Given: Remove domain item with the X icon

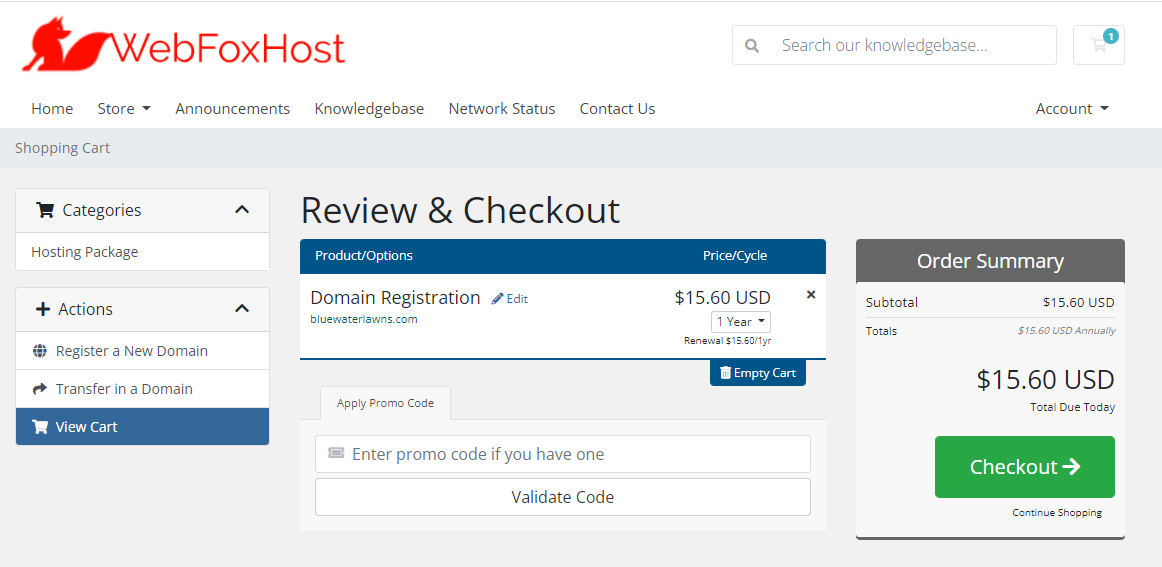Looking at the screenshot, I should pyautogui.click(x=811, y=295).
